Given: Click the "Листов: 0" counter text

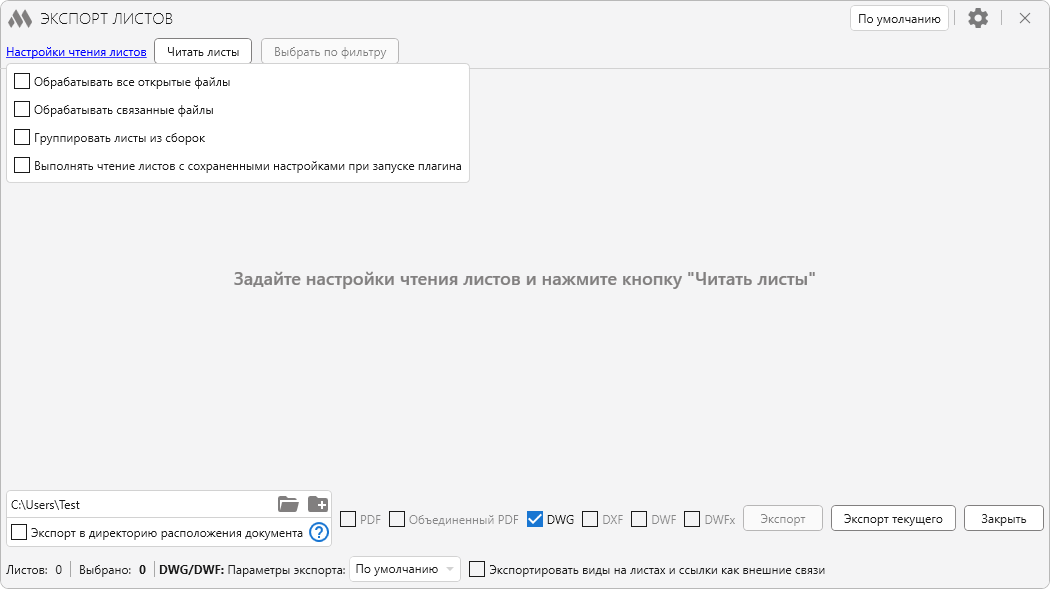Looking at the screenshot, I should [x=34, y=570].
